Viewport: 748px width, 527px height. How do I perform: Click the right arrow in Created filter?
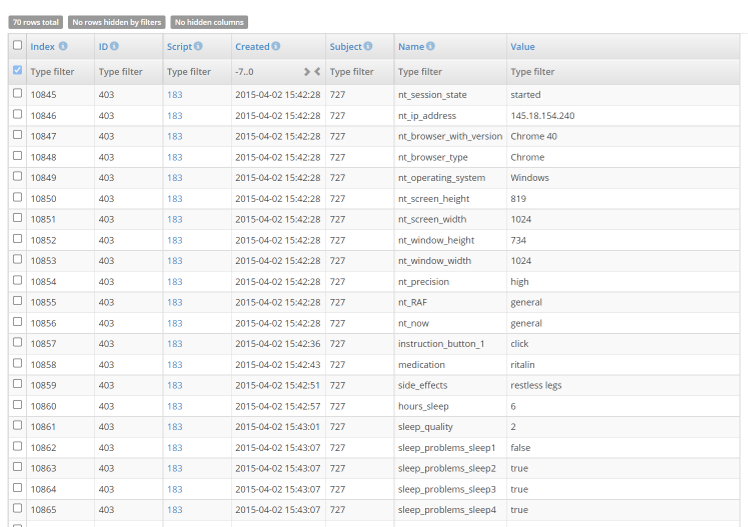(x=307, y=72)
